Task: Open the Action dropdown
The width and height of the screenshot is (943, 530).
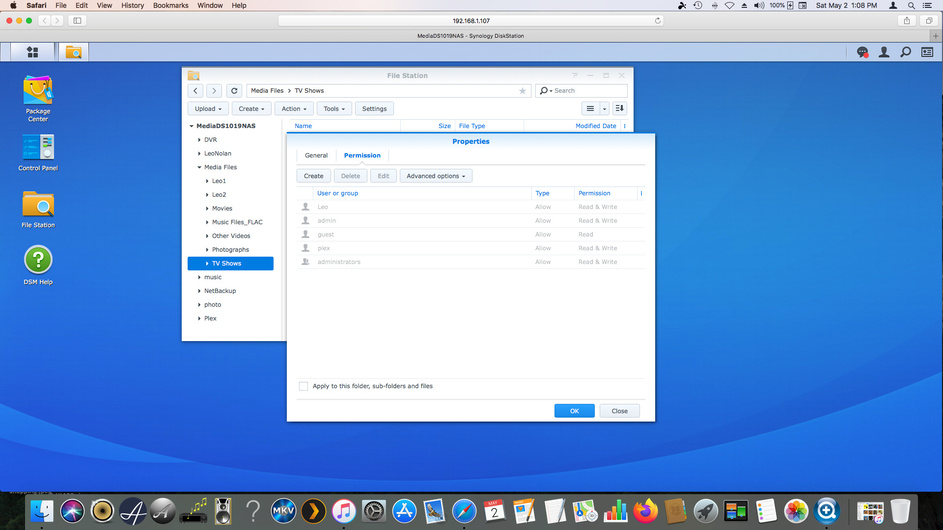Action: pos(294,109)
